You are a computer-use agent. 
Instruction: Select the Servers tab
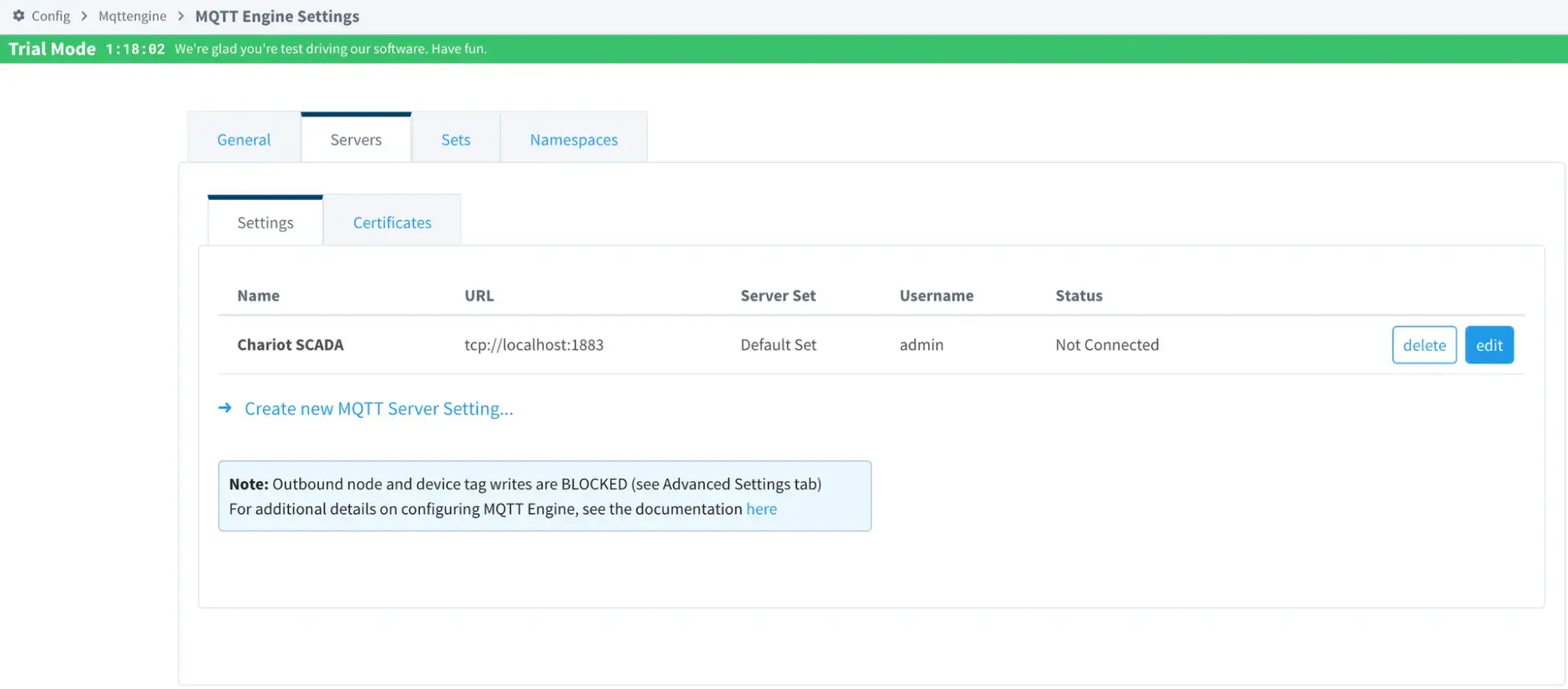[x=356, y=140]
